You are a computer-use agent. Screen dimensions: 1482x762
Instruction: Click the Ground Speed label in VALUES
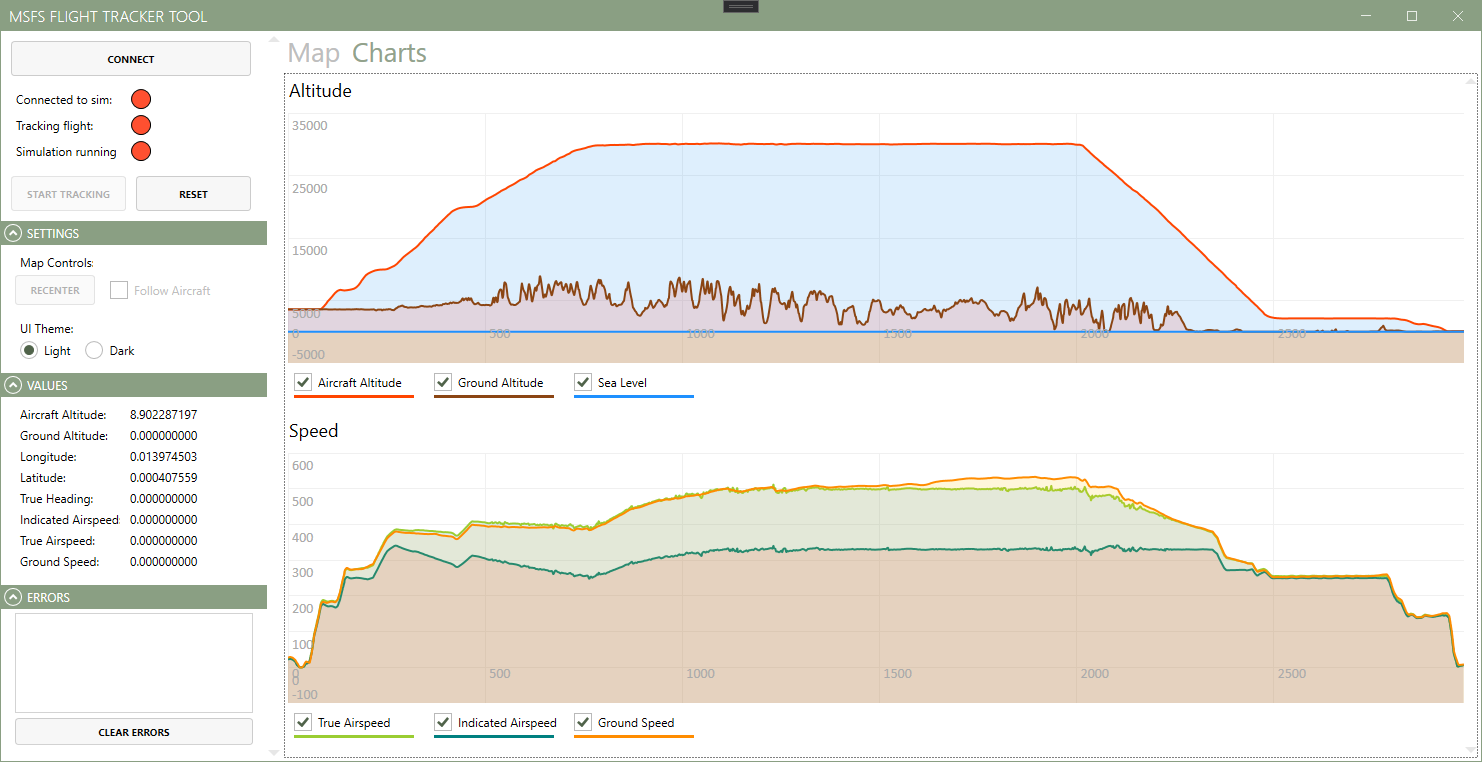tap(60, 561)
